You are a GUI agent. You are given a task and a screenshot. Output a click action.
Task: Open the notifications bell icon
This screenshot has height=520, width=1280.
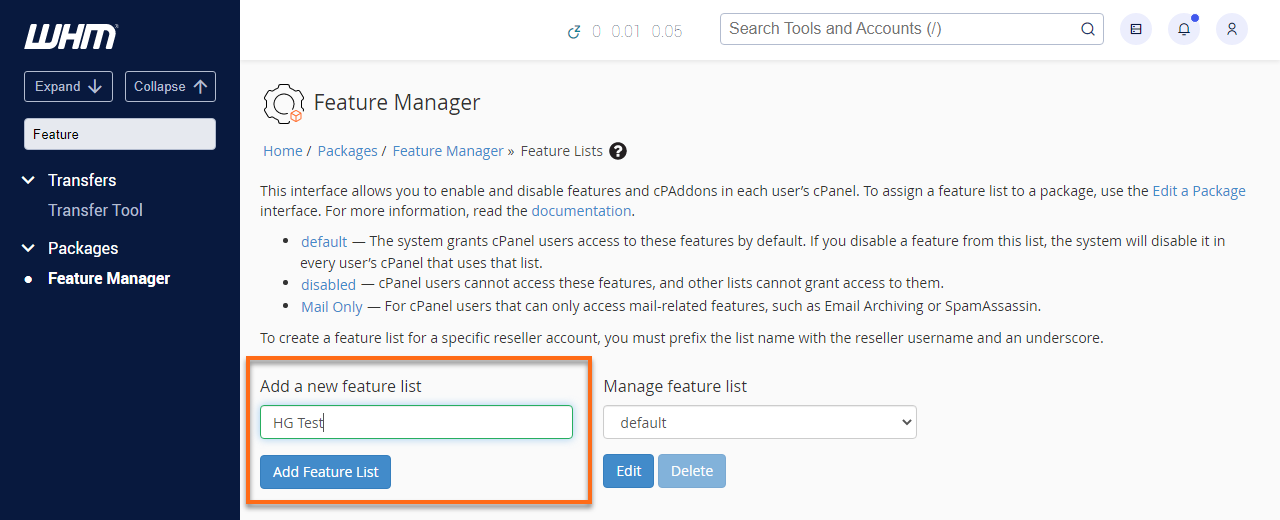(1184, 29)
